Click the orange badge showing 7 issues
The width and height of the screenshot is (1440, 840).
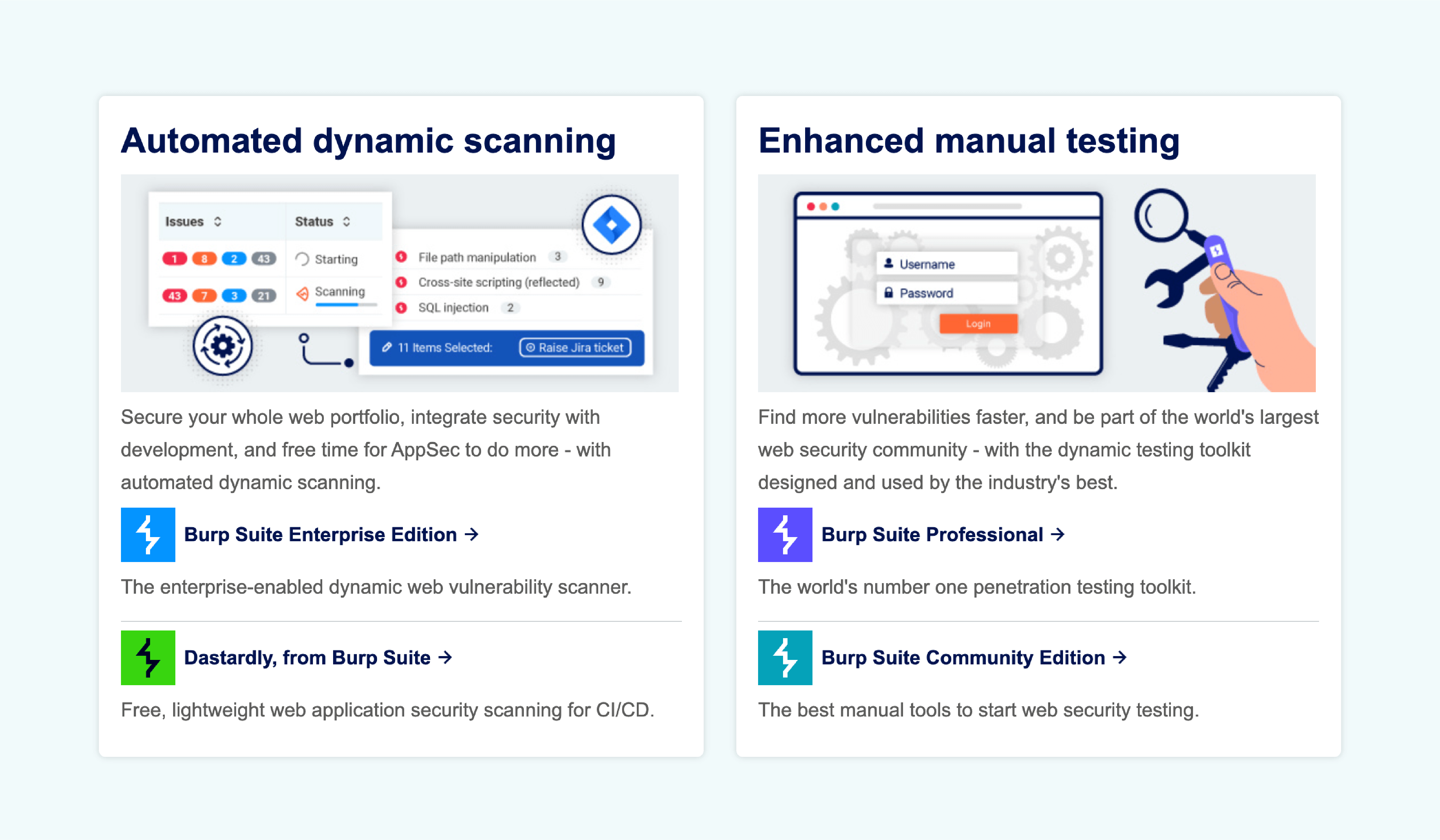coord(204,295)
